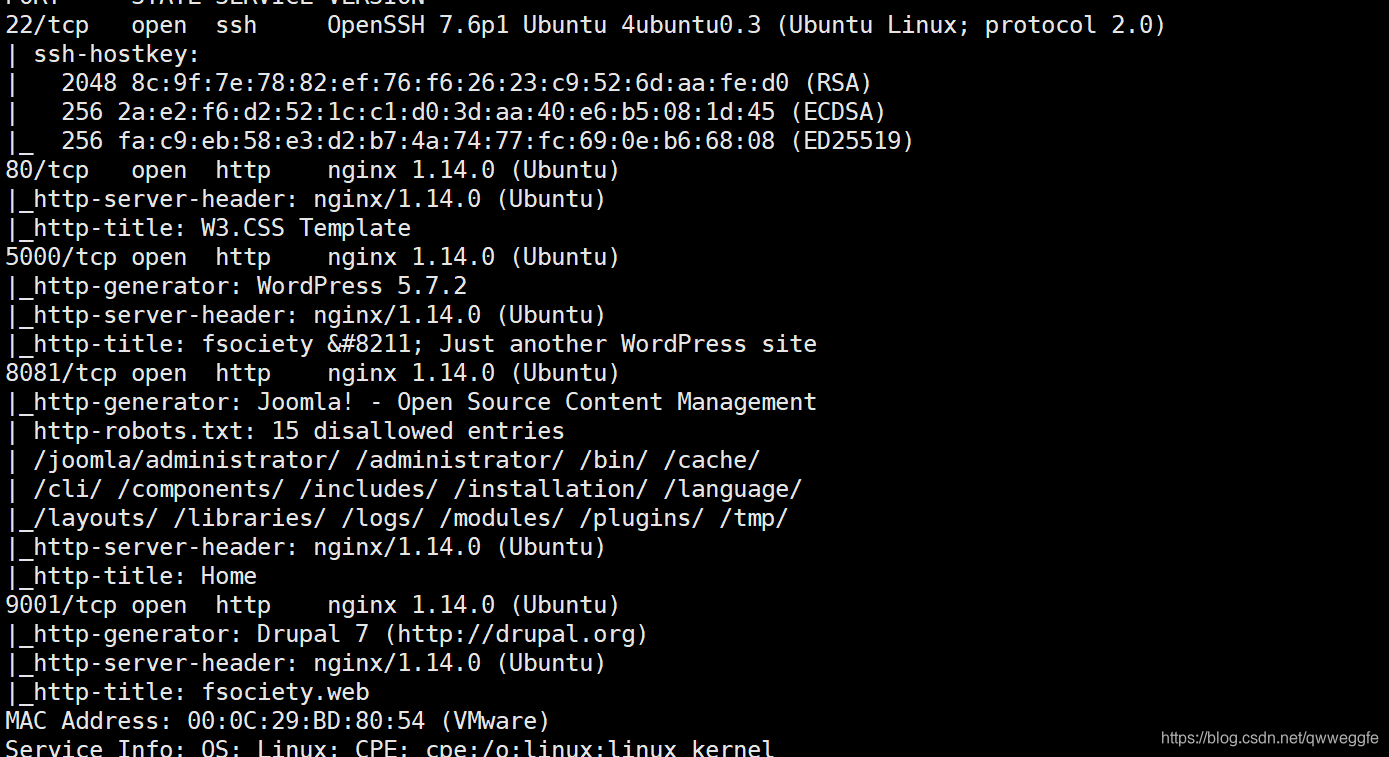Click the 9001/tcp open http line
This screenshot has height=757, width=1389.
click(313, 605)
